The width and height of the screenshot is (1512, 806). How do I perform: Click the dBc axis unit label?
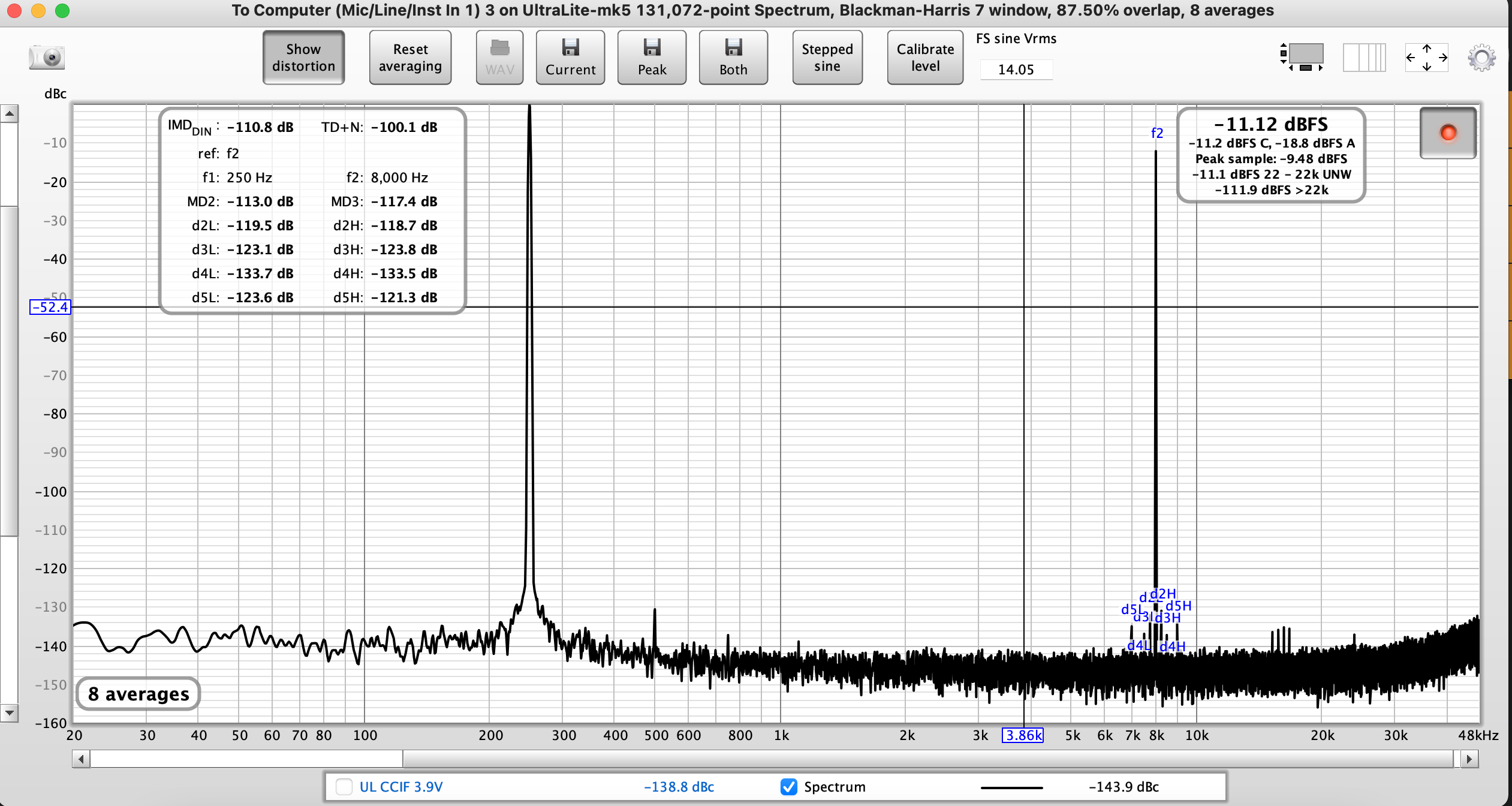[55, 94]
